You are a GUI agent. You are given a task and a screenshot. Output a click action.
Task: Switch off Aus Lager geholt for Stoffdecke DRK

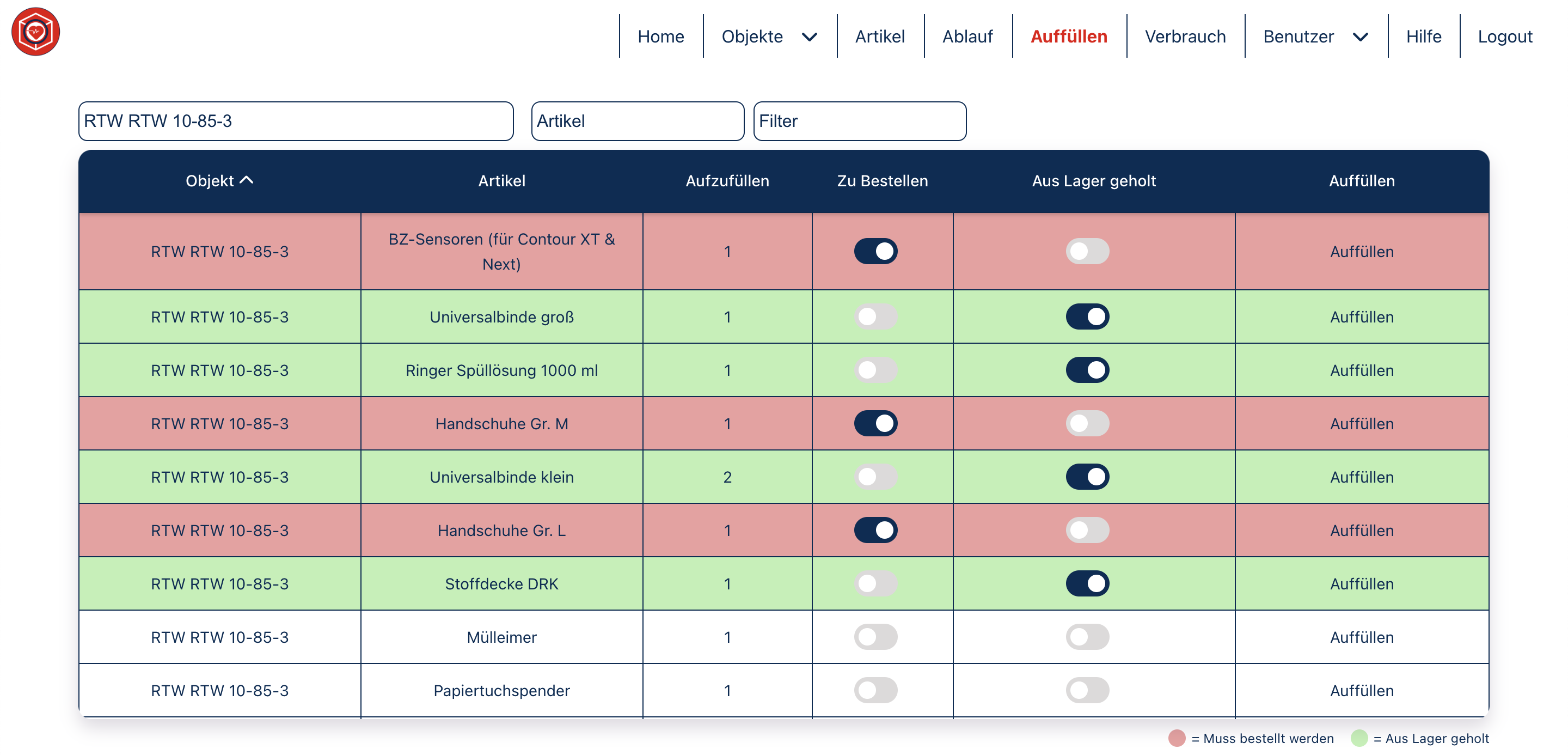(1087, 583)
